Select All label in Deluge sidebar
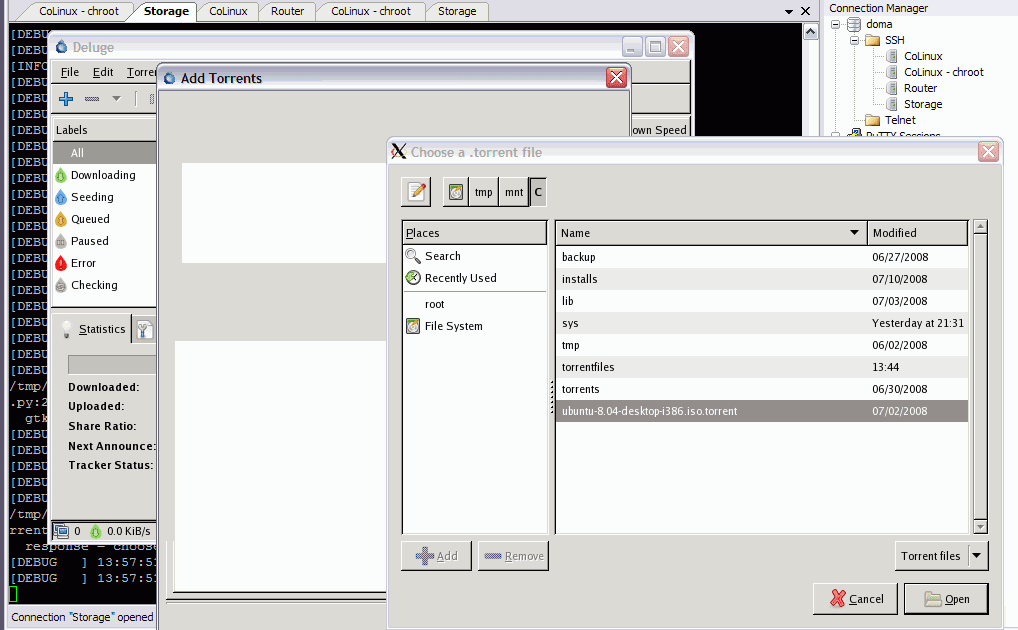1018x630 pixels. 104,153
